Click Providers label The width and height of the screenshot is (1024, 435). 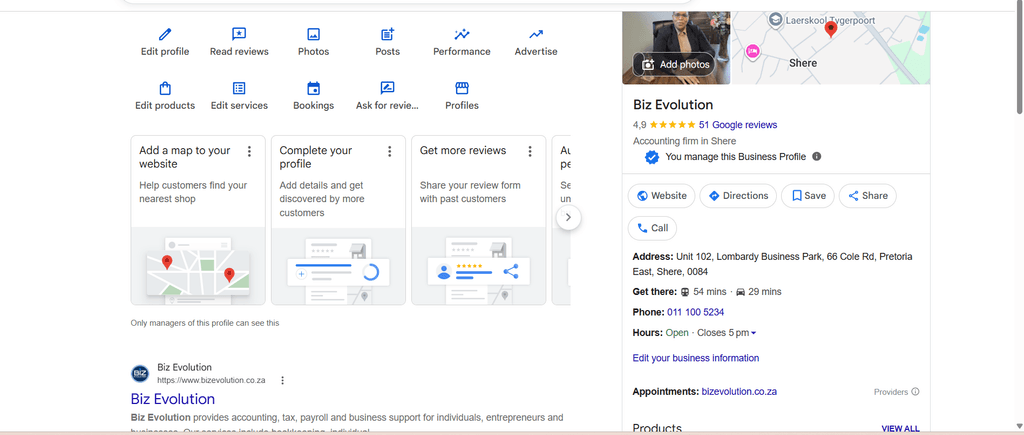pos(891,392)
